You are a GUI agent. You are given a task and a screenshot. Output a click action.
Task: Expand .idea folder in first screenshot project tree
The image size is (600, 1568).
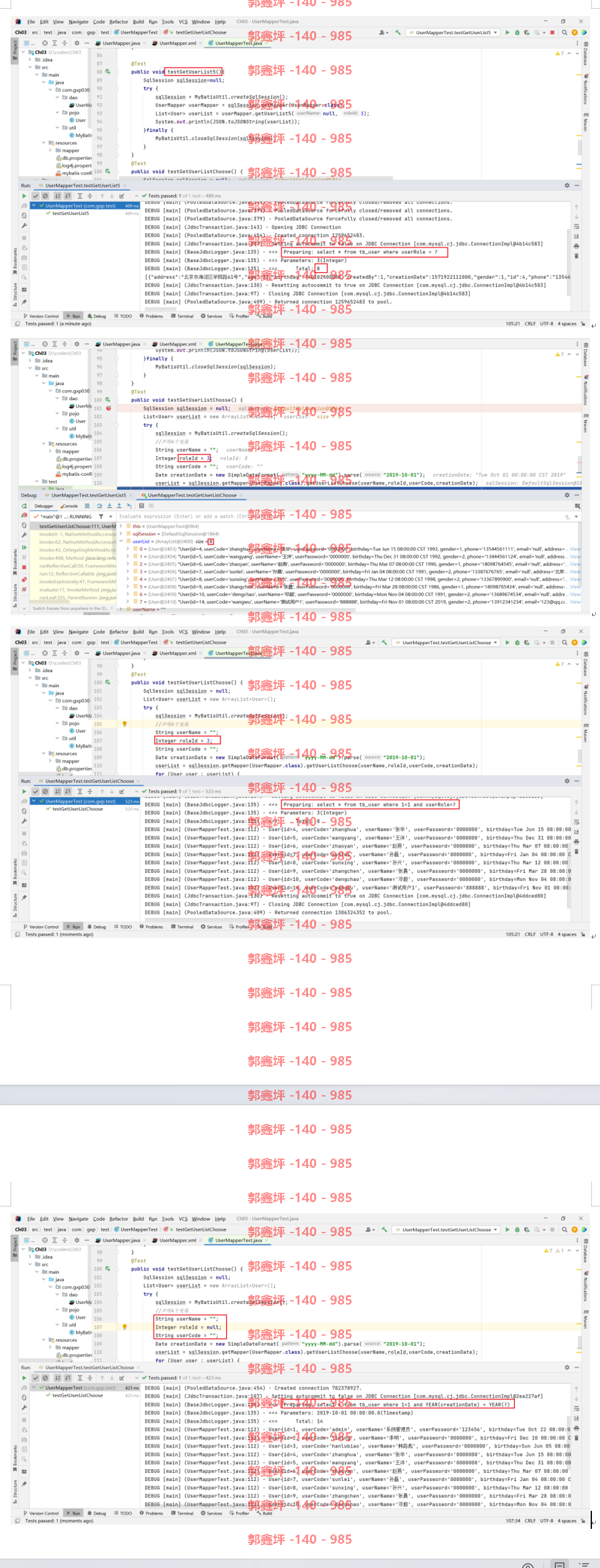(x=30, y=60)
